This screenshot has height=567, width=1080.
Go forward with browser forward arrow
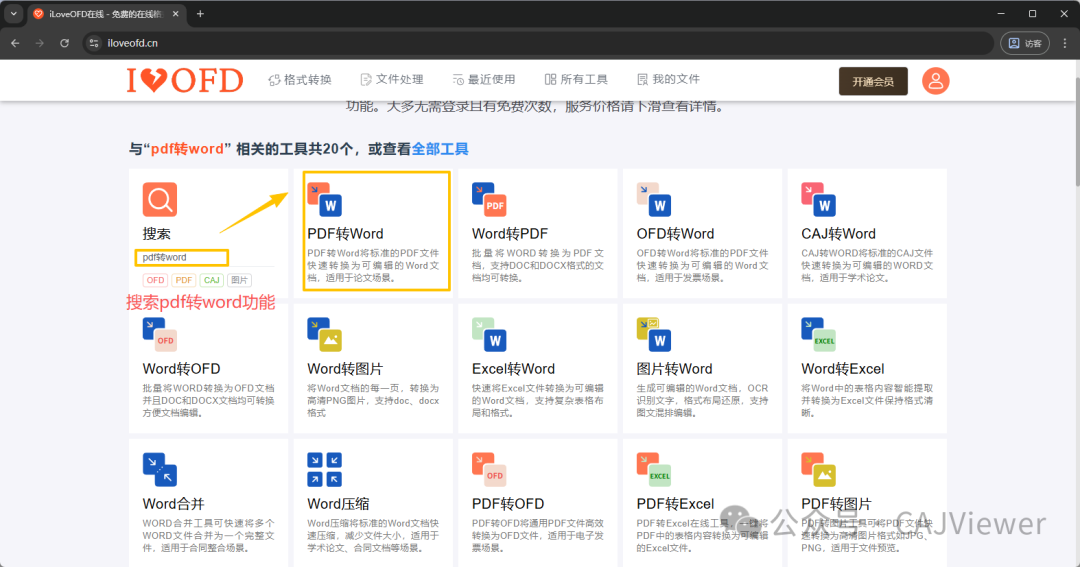point(39,43)
